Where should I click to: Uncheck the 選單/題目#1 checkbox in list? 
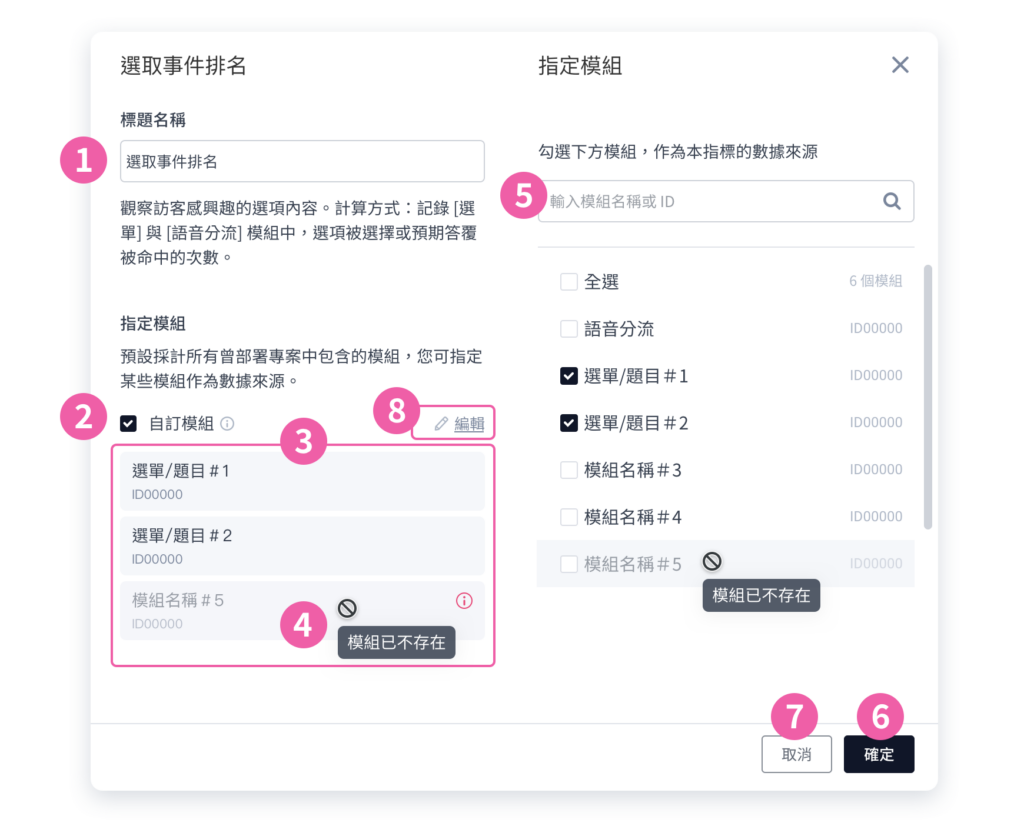point(569,375)
